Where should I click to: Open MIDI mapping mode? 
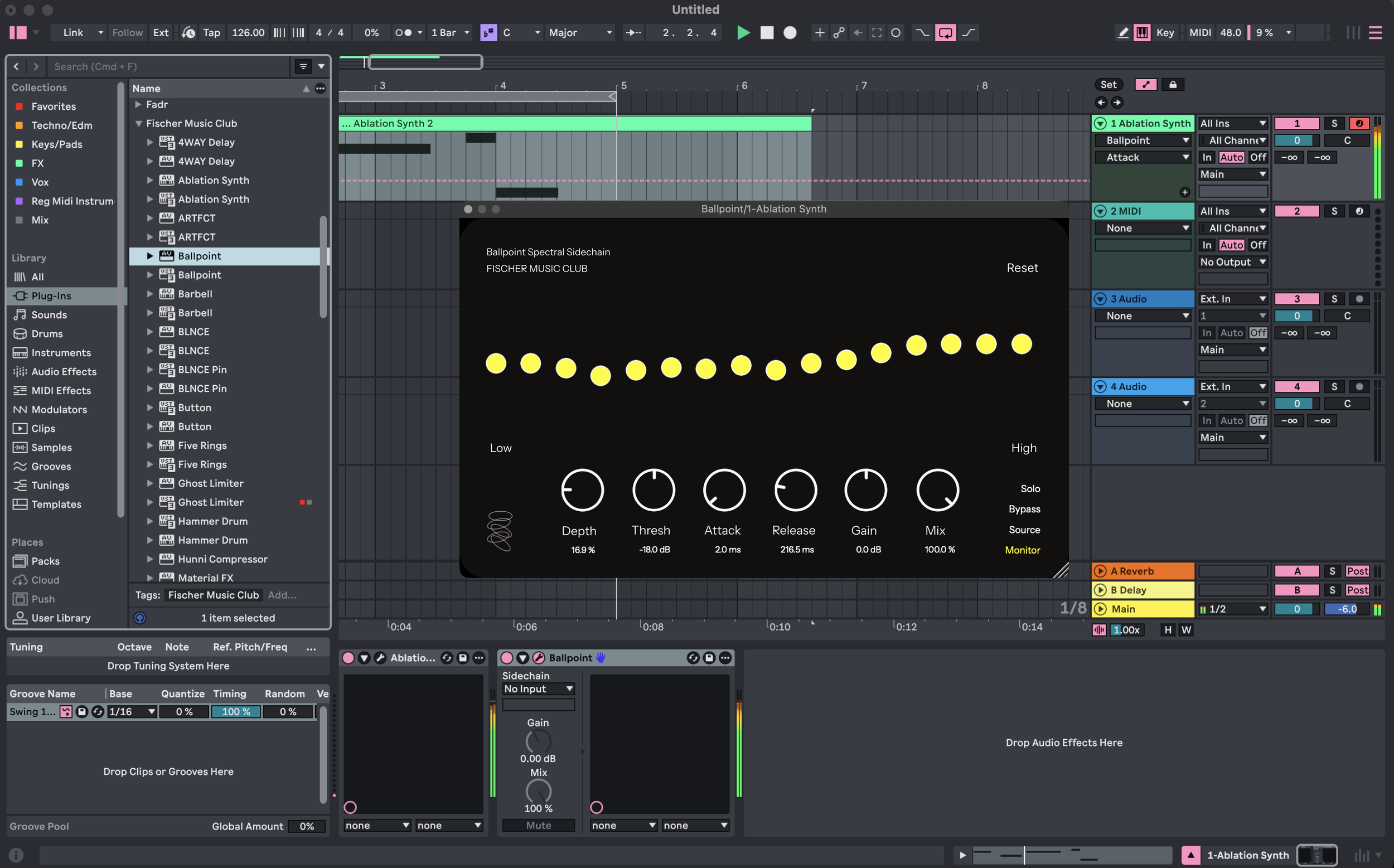click(x=1200, y=33)
